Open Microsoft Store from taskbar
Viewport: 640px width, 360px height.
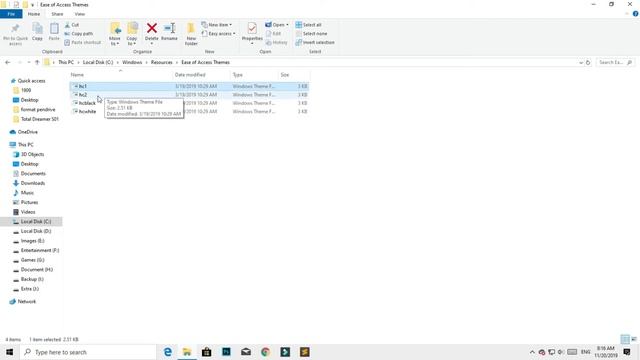tap(207, 352)
